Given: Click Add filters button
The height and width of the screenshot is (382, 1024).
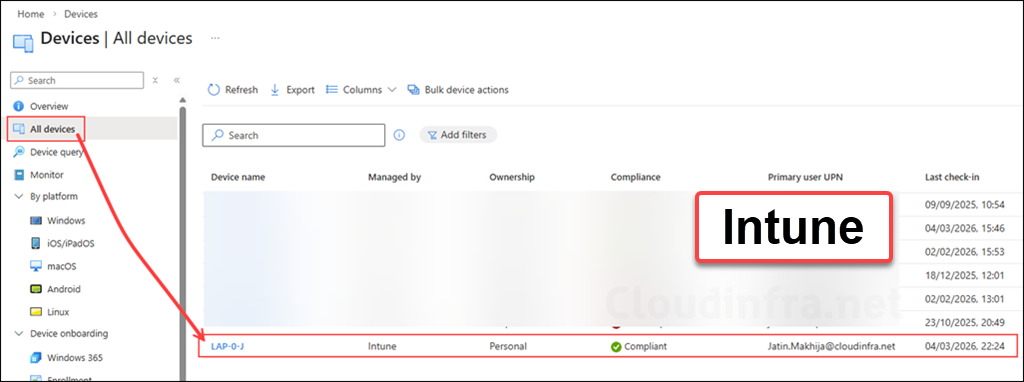Looking at the screenshot, I should (458, 135).
